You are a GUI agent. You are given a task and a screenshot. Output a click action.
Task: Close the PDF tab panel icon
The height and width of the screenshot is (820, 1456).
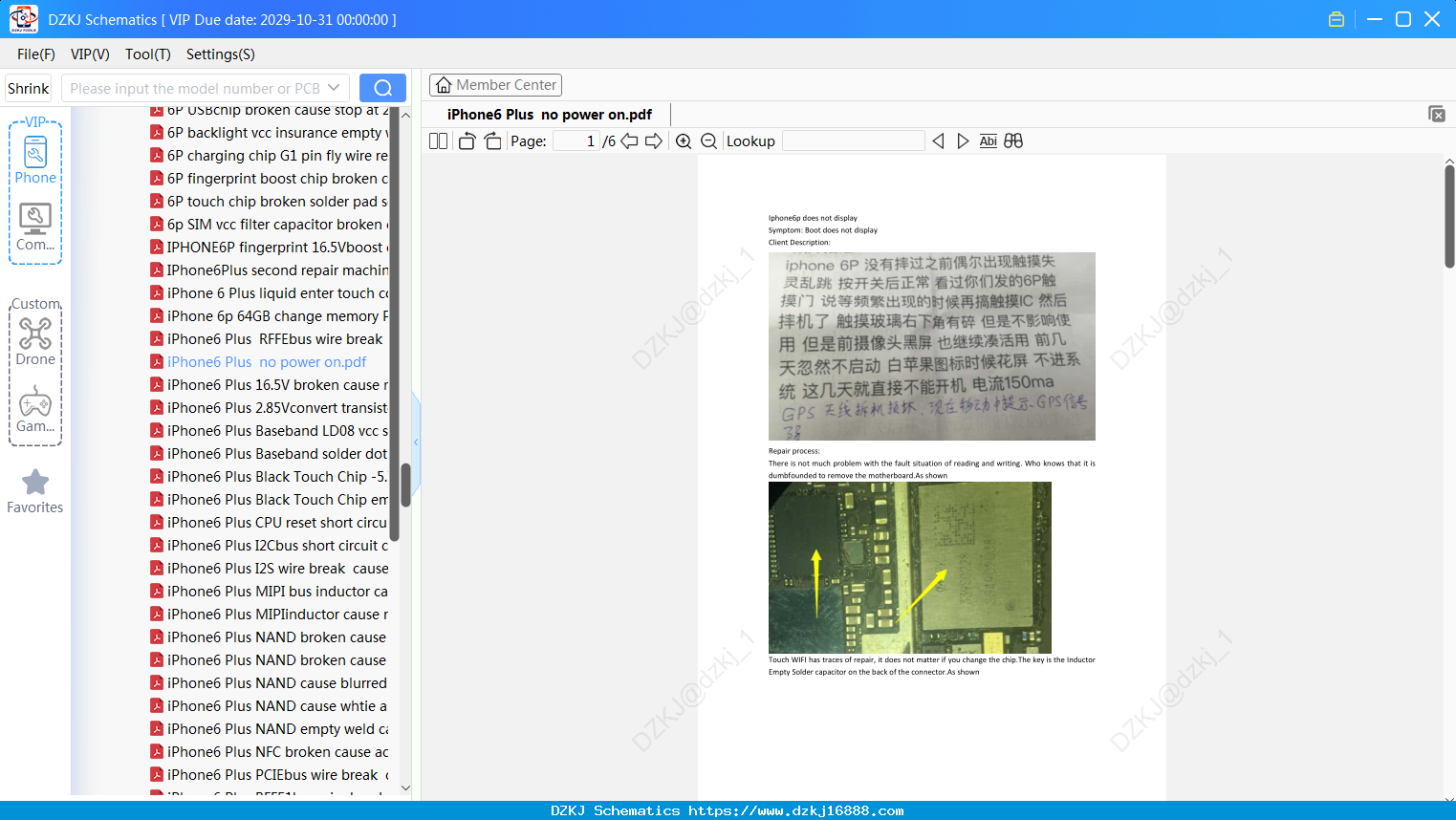[1437, 114]
